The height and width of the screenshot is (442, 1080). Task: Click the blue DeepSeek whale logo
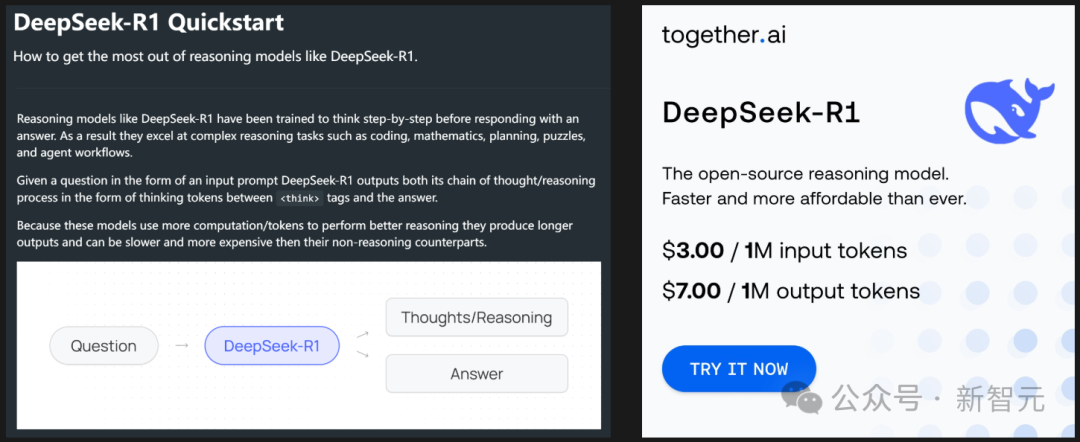1007,112
